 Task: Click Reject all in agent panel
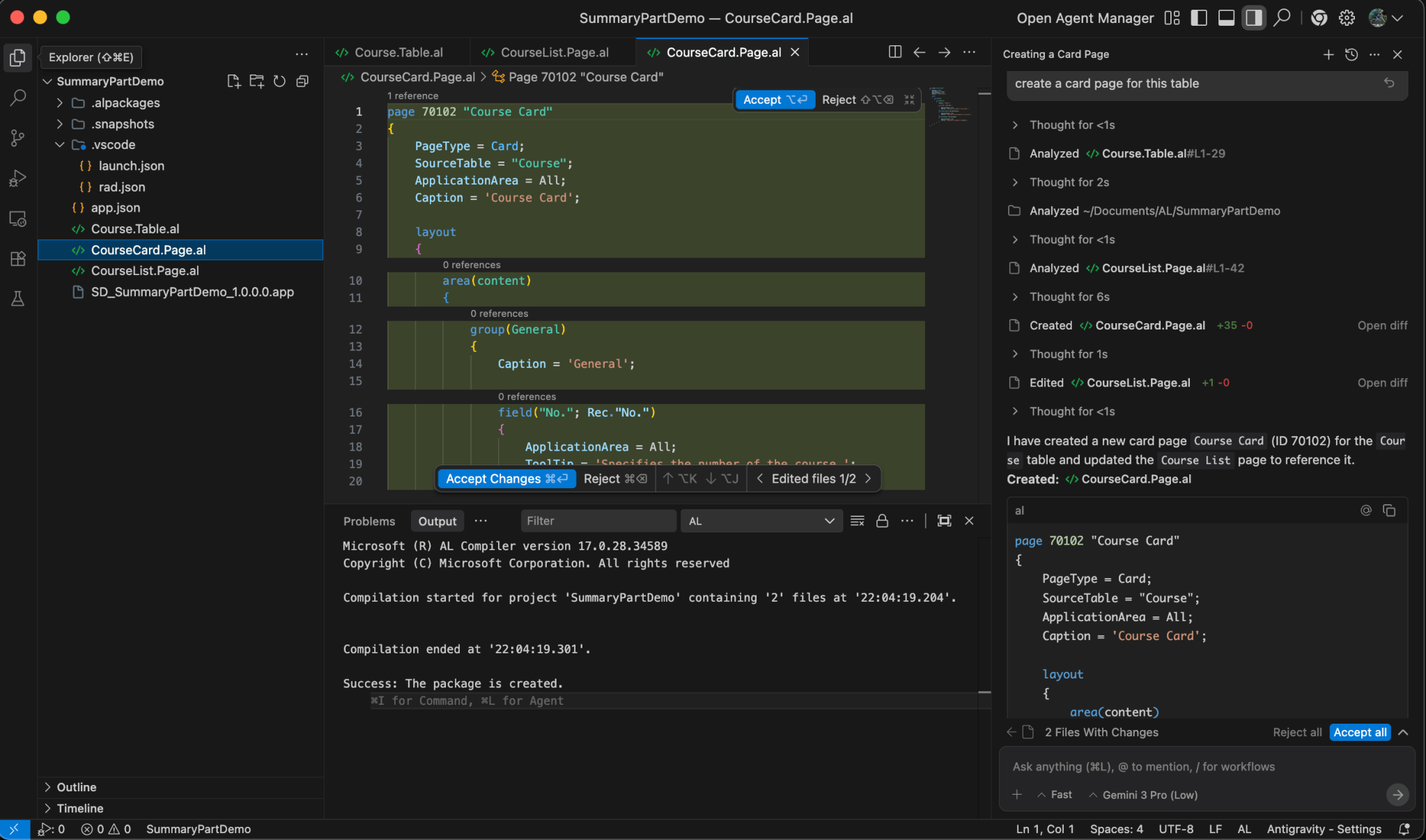coord(1297,732)
